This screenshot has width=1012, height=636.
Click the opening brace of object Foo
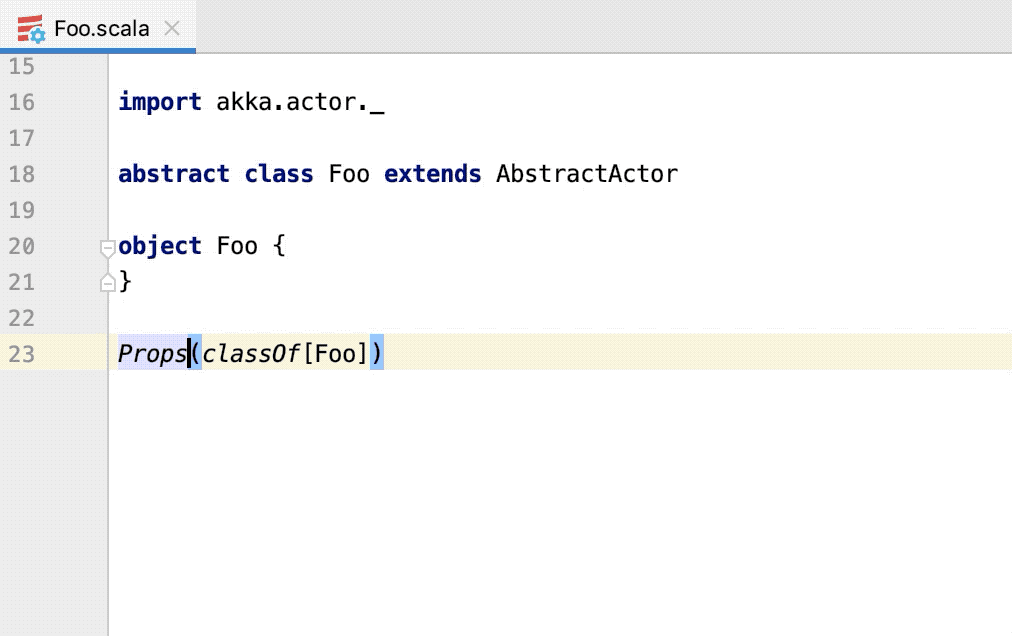(x=278, y=246)
